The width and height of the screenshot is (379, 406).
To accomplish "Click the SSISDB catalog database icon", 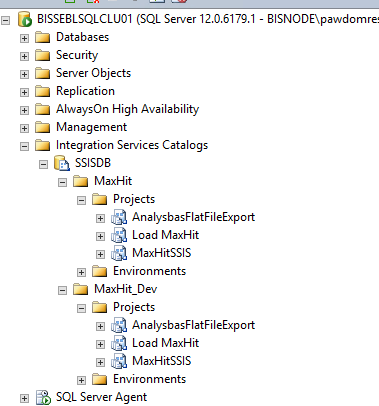I will tap(62, 163).
